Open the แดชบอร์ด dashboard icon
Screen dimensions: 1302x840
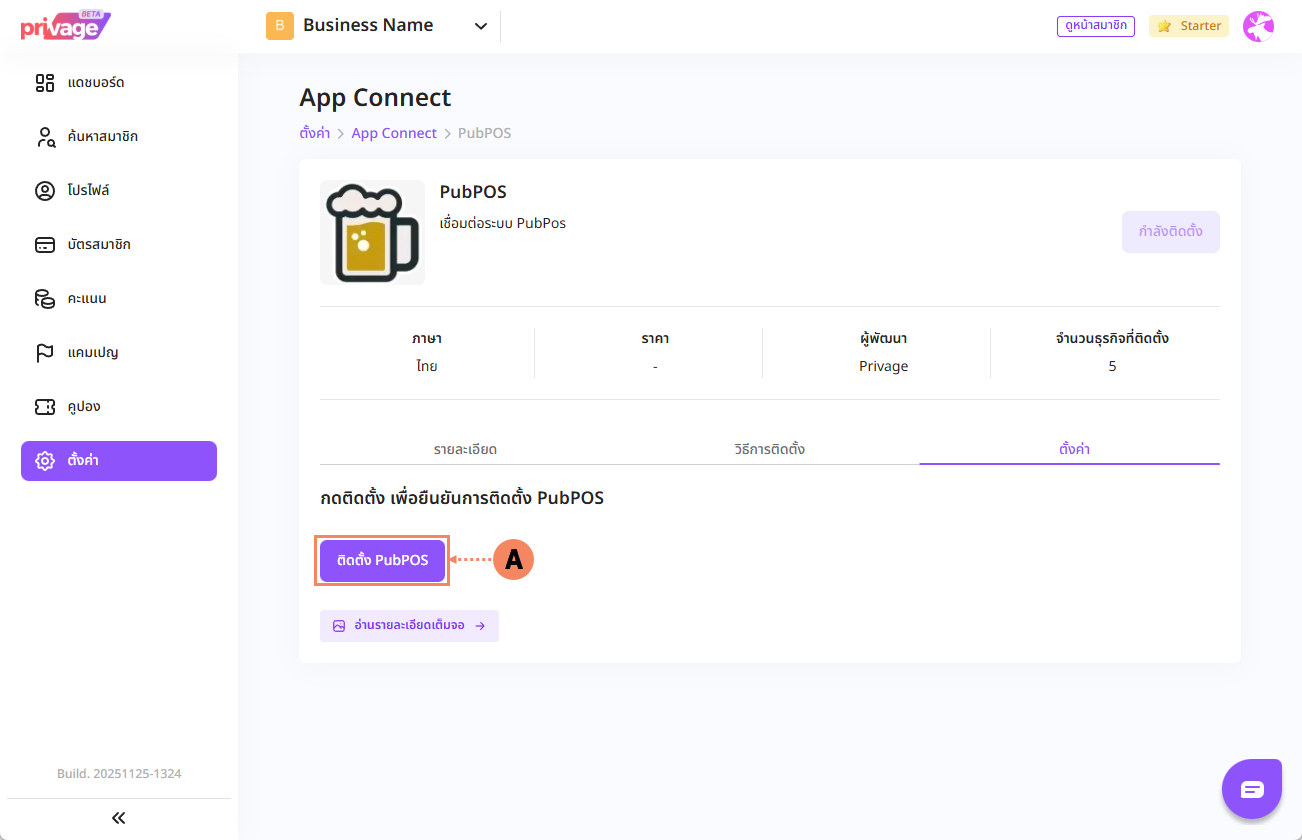click(x=45, y=82)
